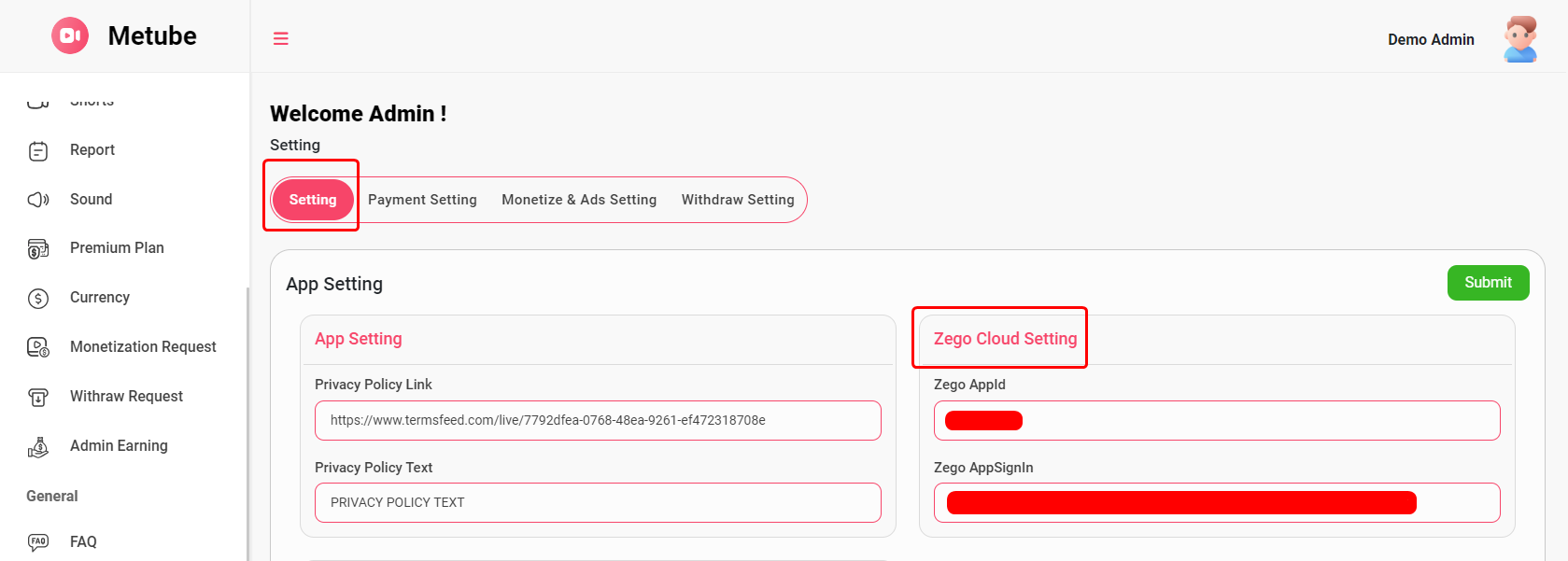The width and height of the screenshot is (1568, 561).
Task: Focus the Privacy Policy Text field
Action: pyautogui.click(x=598, y=502)
